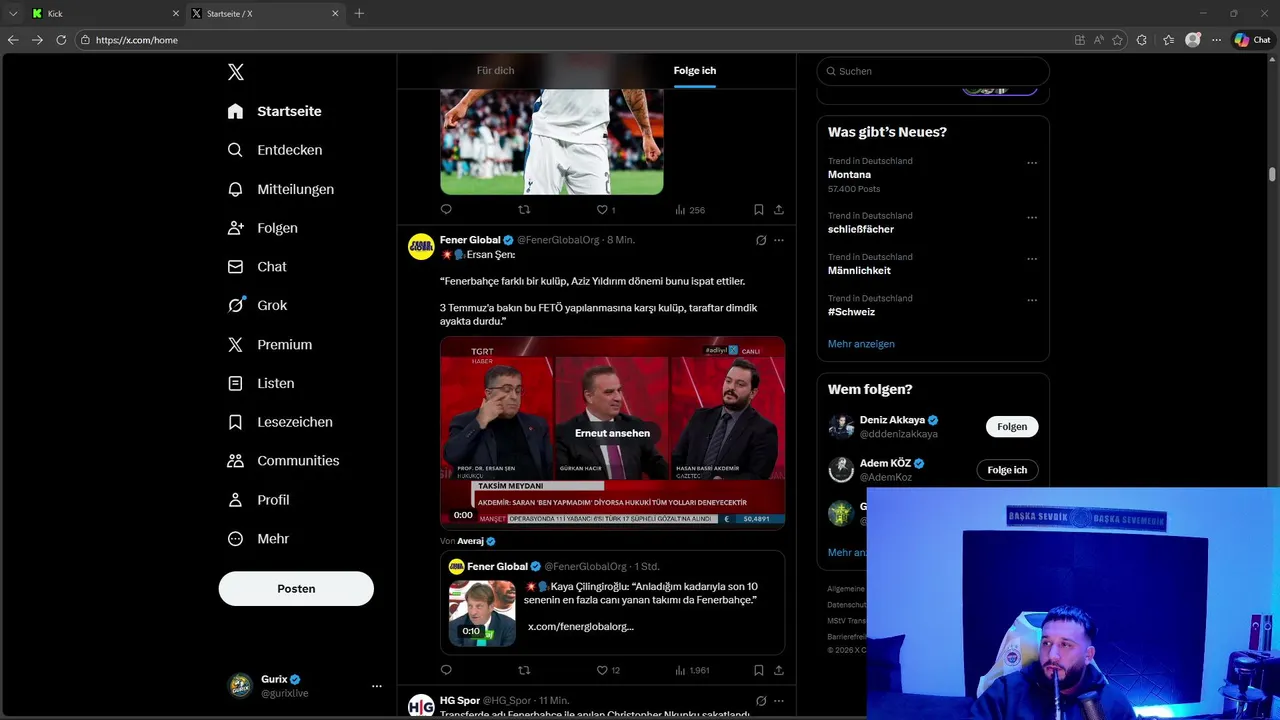Close the Startseite / X browser tab
The width and height of the screenshot is (1280, 720).
[x=335, y=13]
